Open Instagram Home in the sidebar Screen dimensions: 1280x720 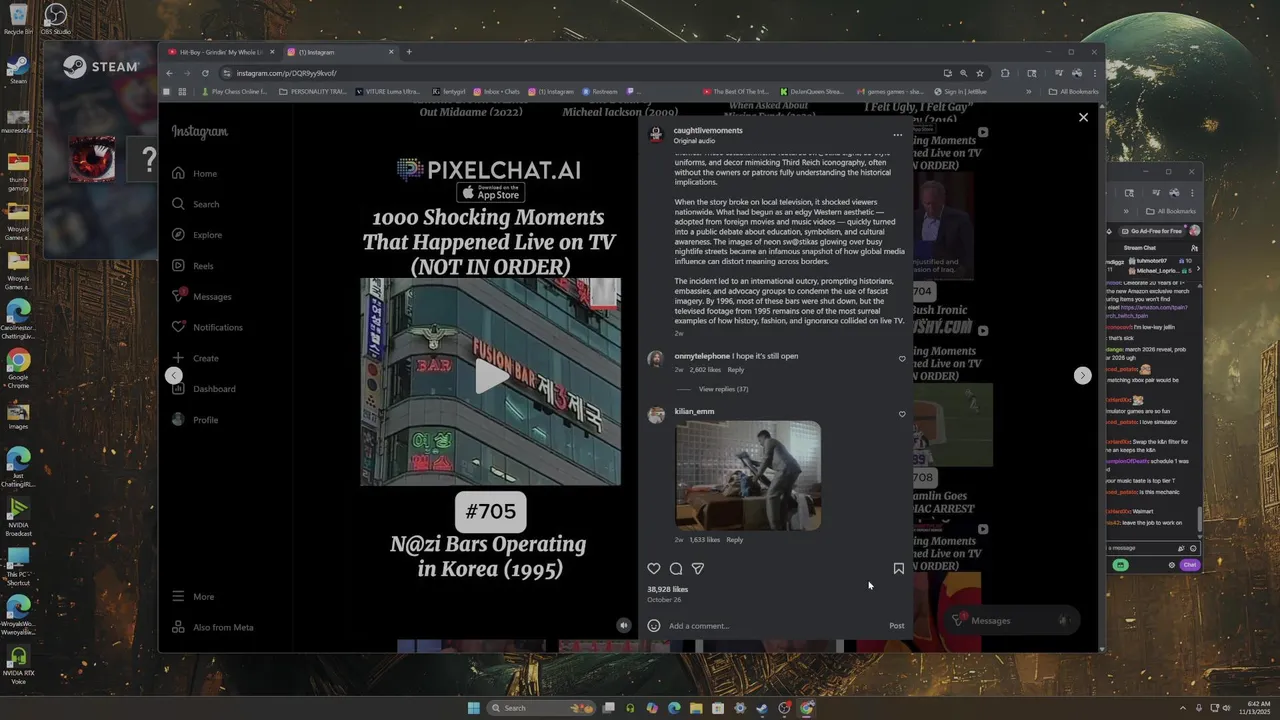click(195, 173)
